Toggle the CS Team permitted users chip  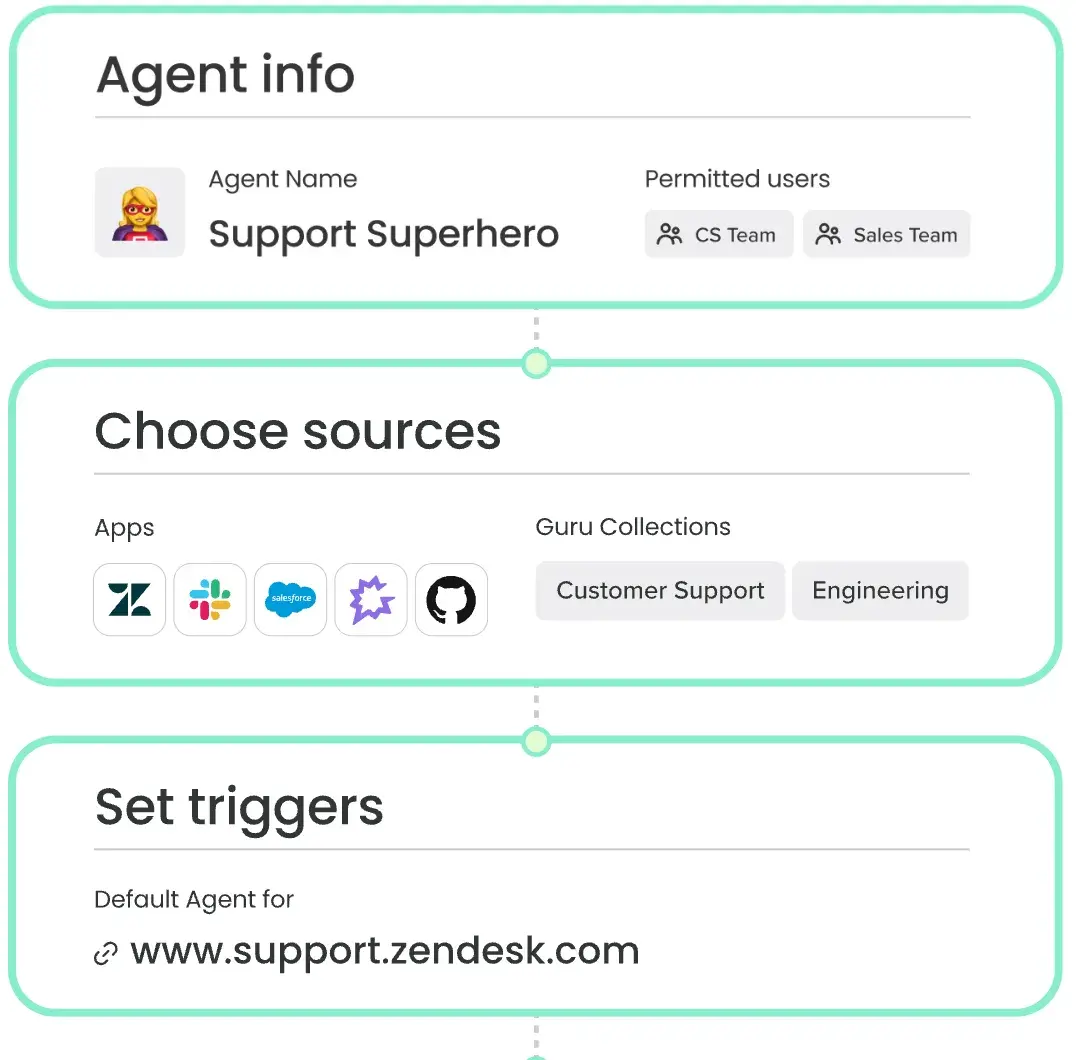[719, 234]
